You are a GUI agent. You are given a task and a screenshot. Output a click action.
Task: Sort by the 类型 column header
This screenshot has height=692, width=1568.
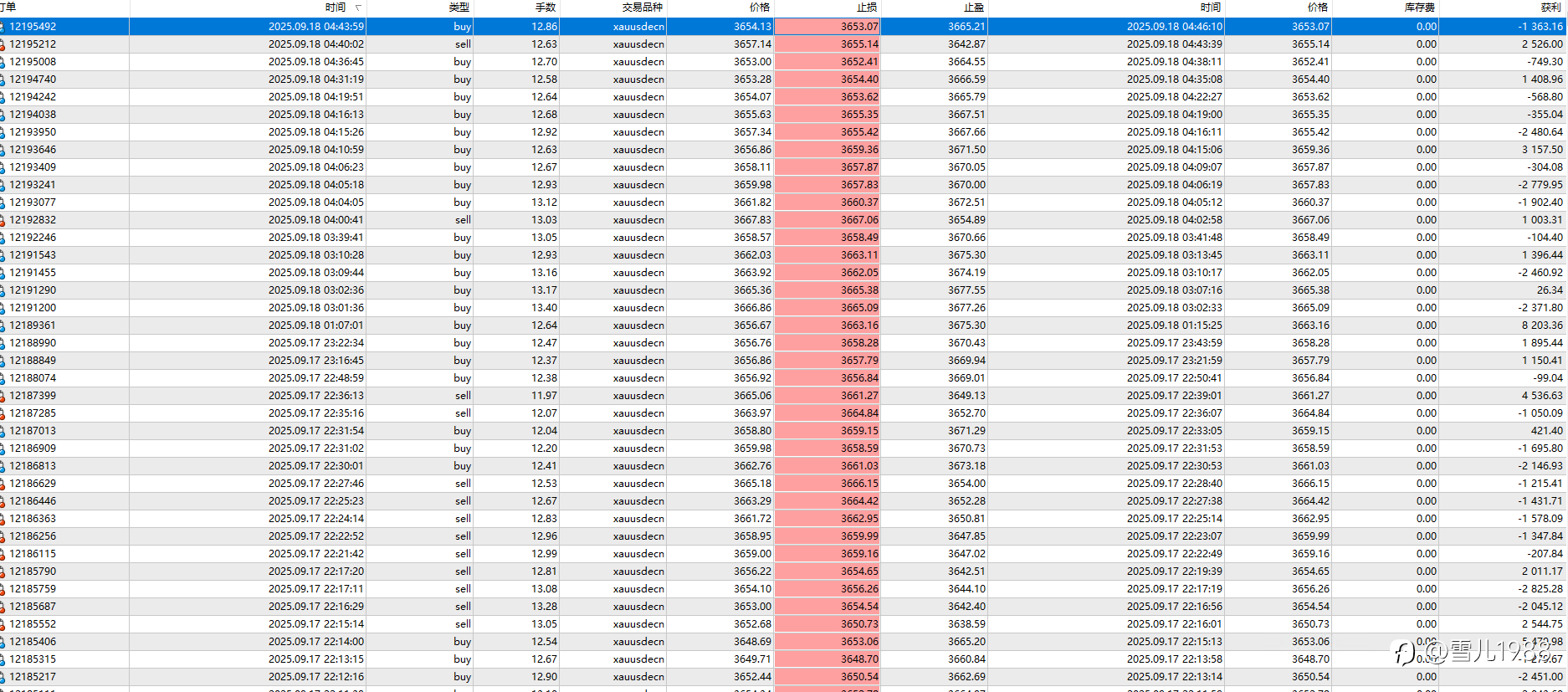(x=459, y=8)
